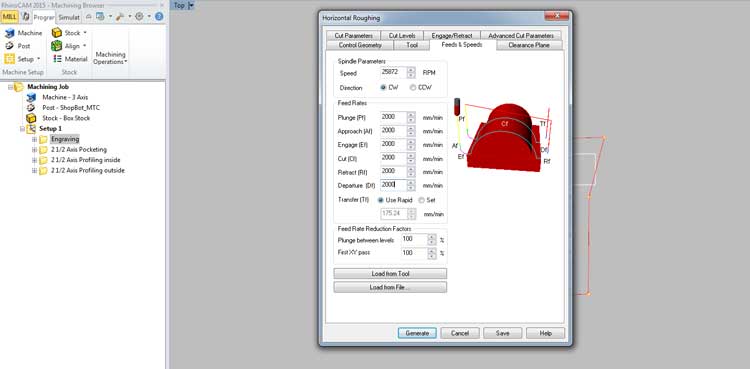This screenshot has width=750, height=369.
Task: Click the feed rates illustration in the dialog
Action: pos(502,134)
